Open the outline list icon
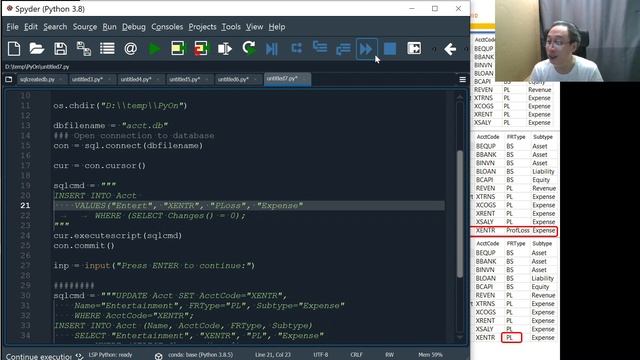640x360 pixels. (107, 49)
